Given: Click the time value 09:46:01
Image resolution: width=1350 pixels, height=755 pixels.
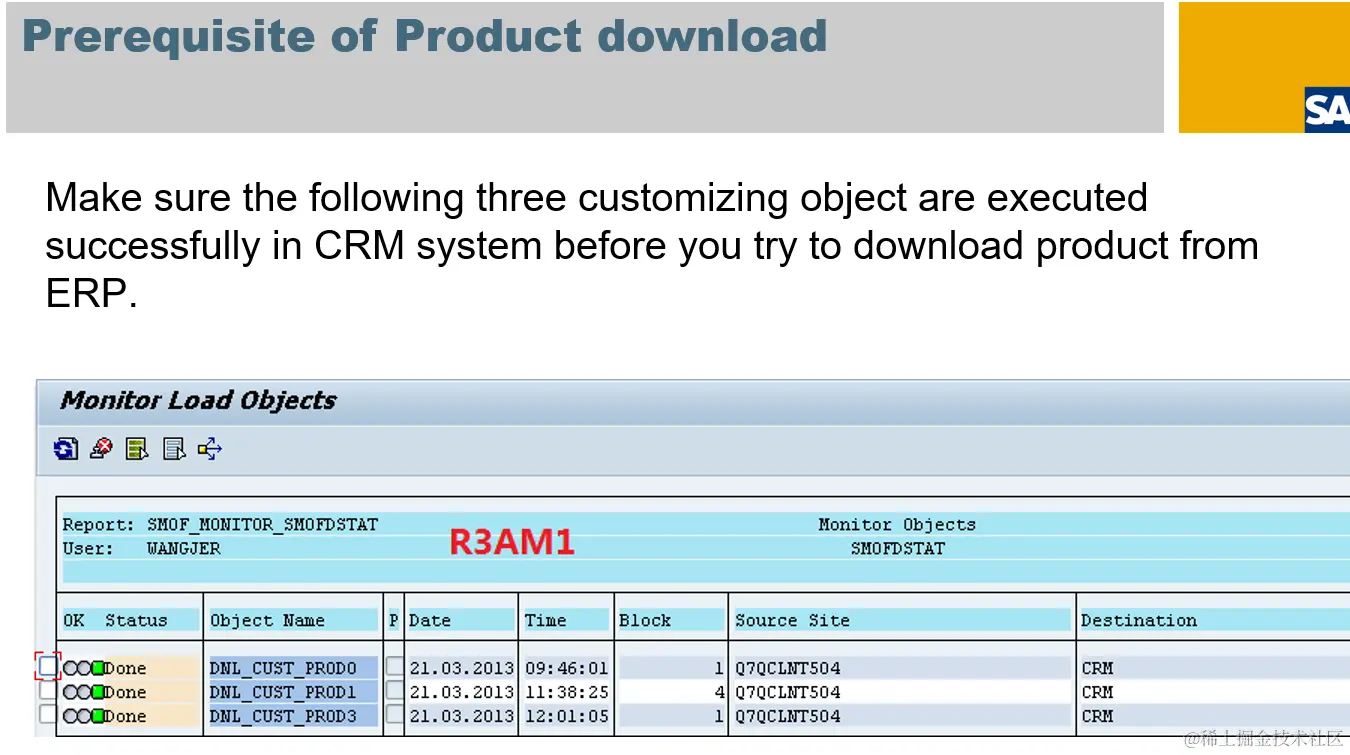Looking at the screenshot, I should point(566,668).
